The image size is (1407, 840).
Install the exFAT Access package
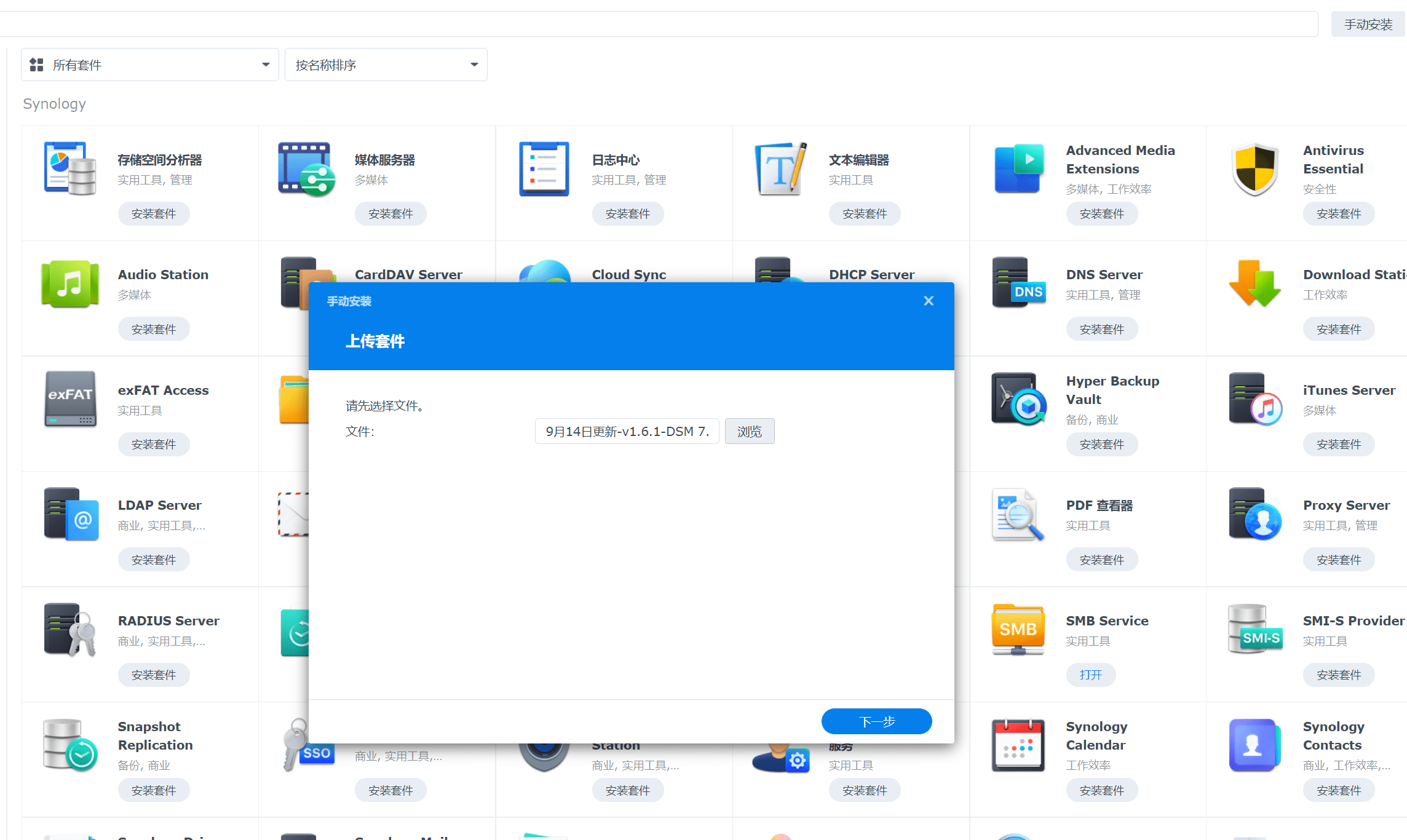154,445
